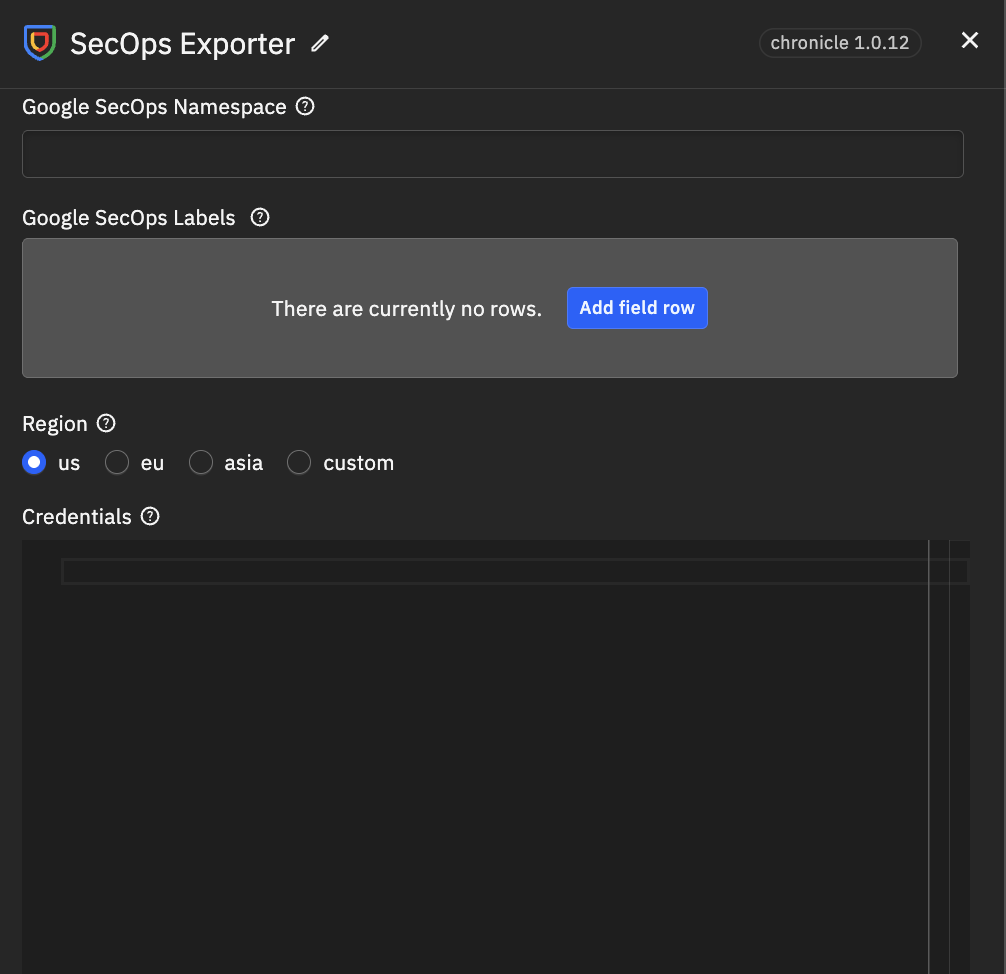This screenshot has width=1006, height=974.
Task: Add a field row to labels
Action: click(x=637, y=308)
